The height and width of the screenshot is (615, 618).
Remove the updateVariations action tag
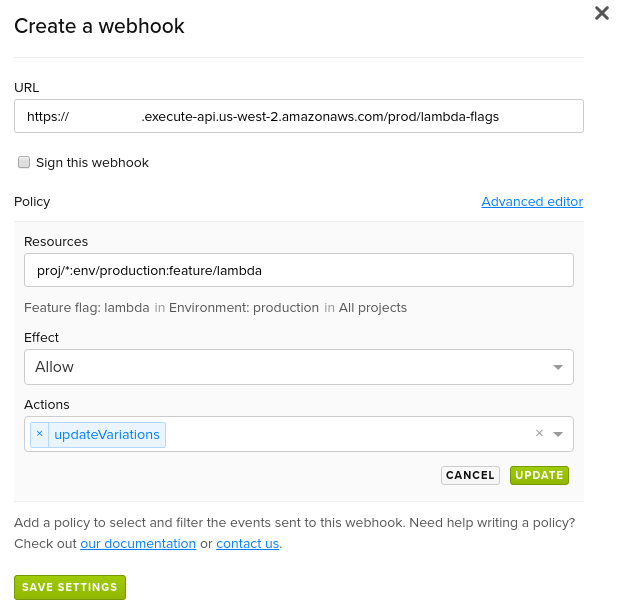[x=39, y=434]
